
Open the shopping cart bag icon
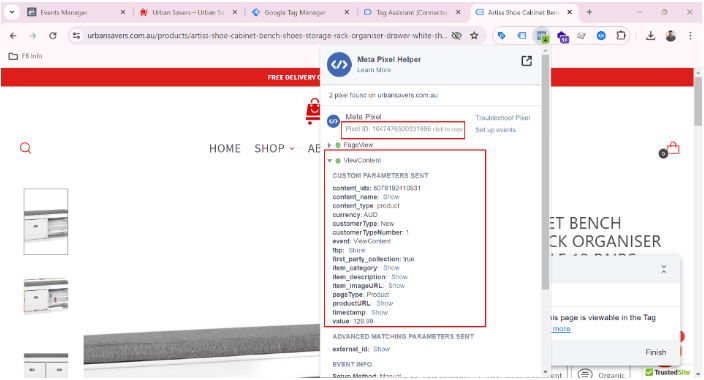click(x=673, y=148)
